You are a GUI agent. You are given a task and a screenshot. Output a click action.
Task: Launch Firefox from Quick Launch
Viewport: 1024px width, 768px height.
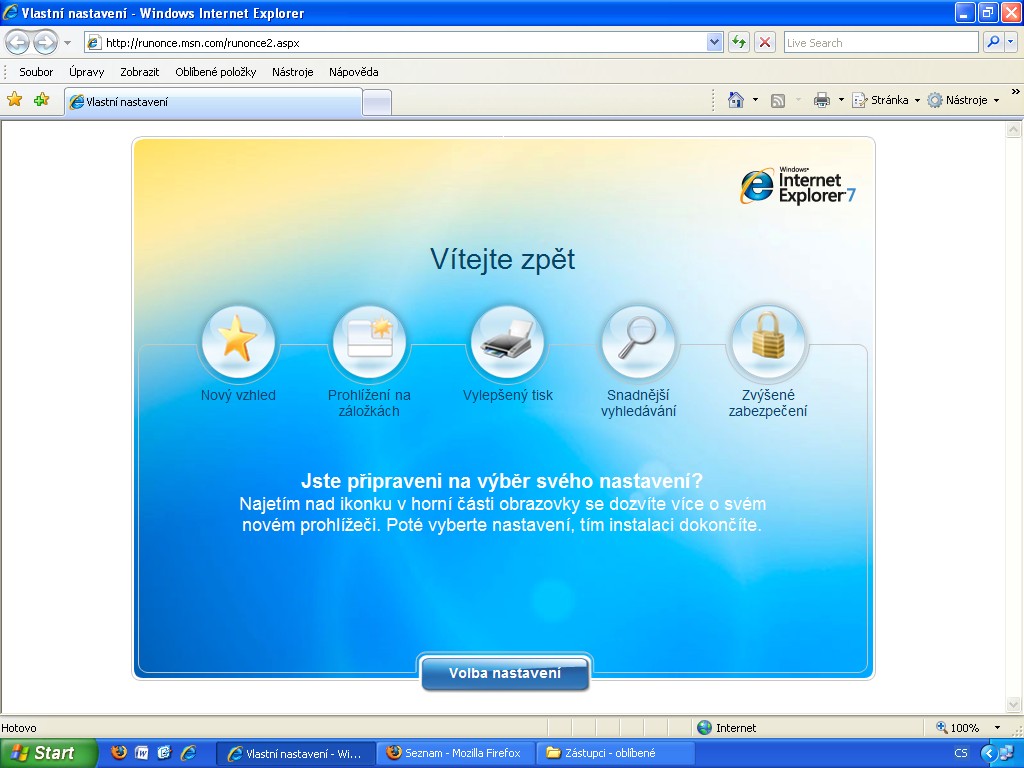(119, 752)
